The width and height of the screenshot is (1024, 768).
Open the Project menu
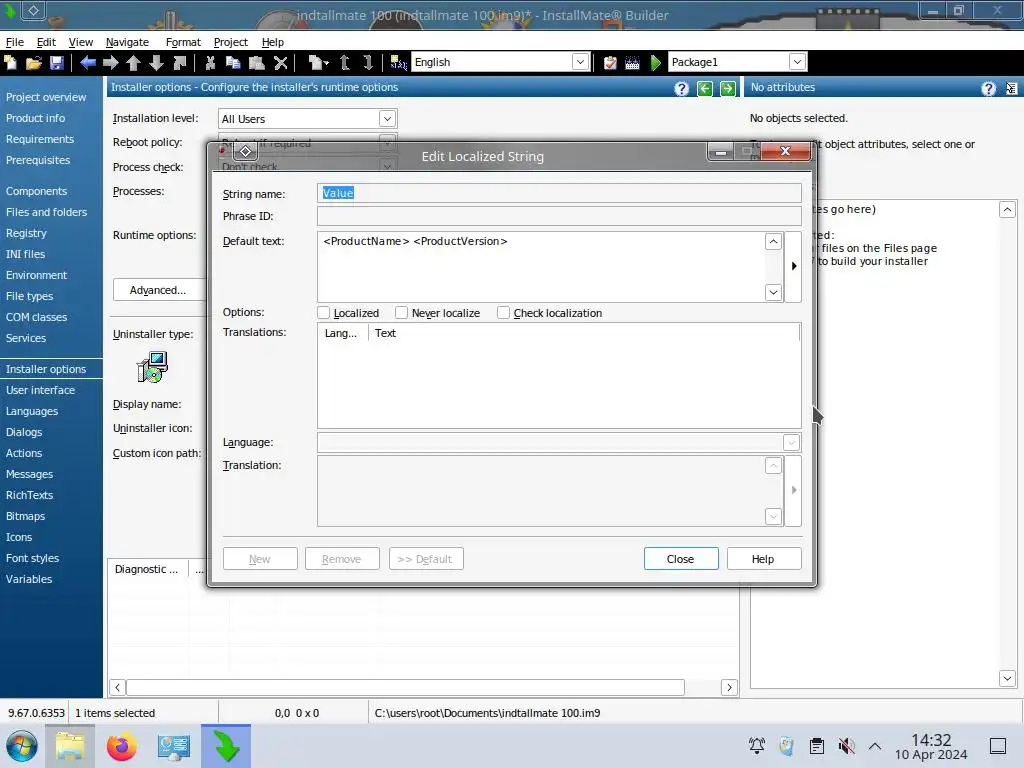(231, 42)
